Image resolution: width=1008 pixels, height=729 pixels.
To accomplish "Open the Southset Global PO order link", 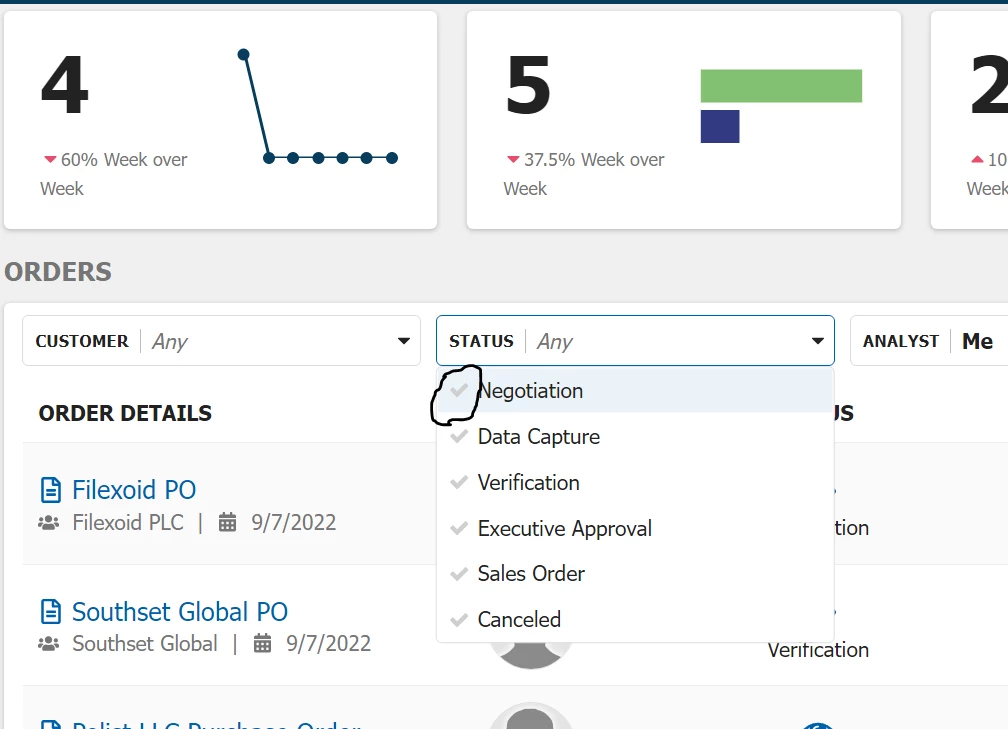I will tap(180, 611).
